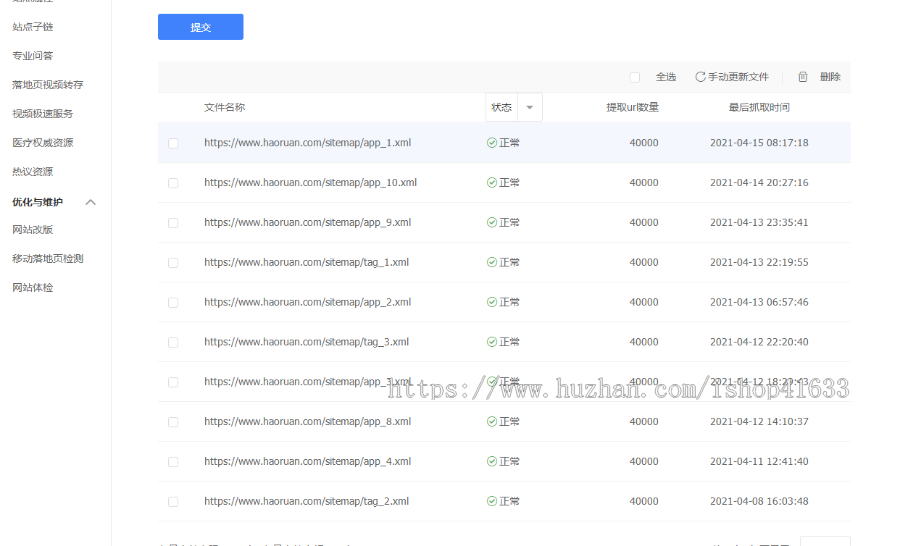Click the app_4.xml sitemap URL
Screen dimensions: 900x546
tap(308, 461)
